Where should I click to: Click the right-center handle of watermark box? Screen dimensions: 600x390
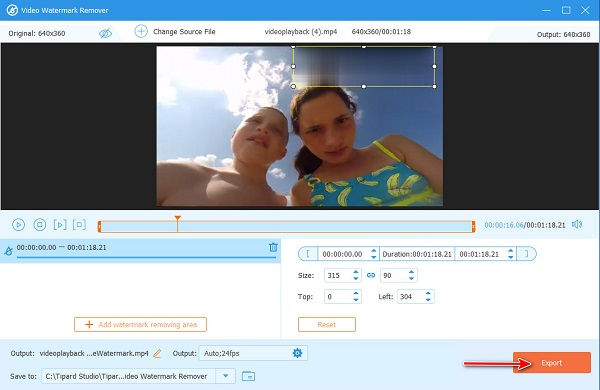(x=435, y=67)
